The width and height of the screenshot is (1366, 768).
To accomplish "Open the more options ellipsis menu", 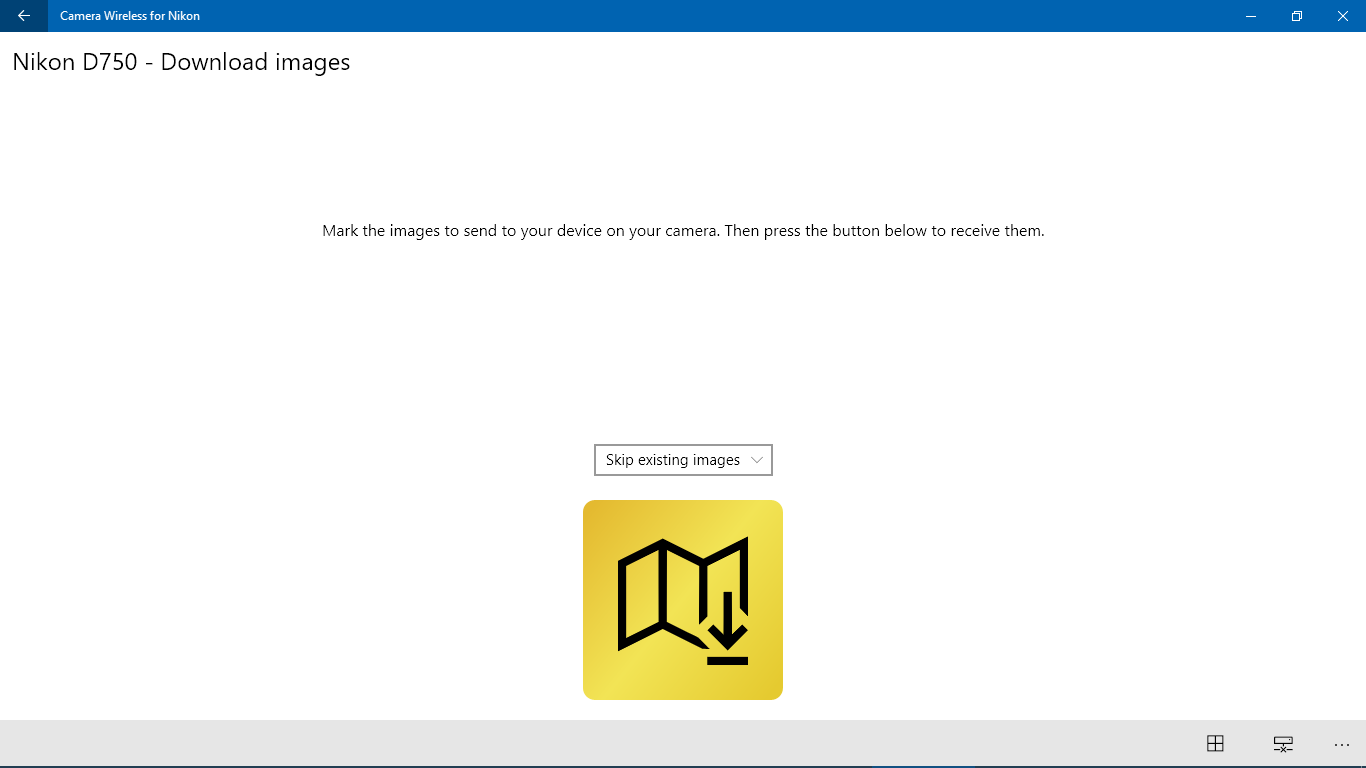I will [1342, 744].
